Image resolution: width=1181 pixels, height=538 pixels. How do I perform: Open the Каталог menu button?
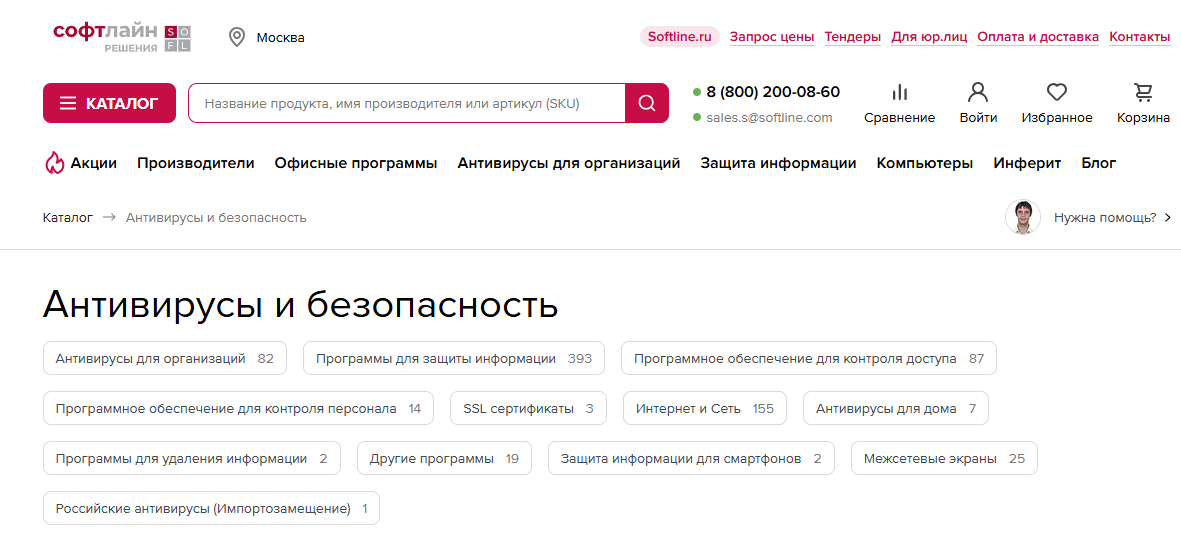click(109, 103)
